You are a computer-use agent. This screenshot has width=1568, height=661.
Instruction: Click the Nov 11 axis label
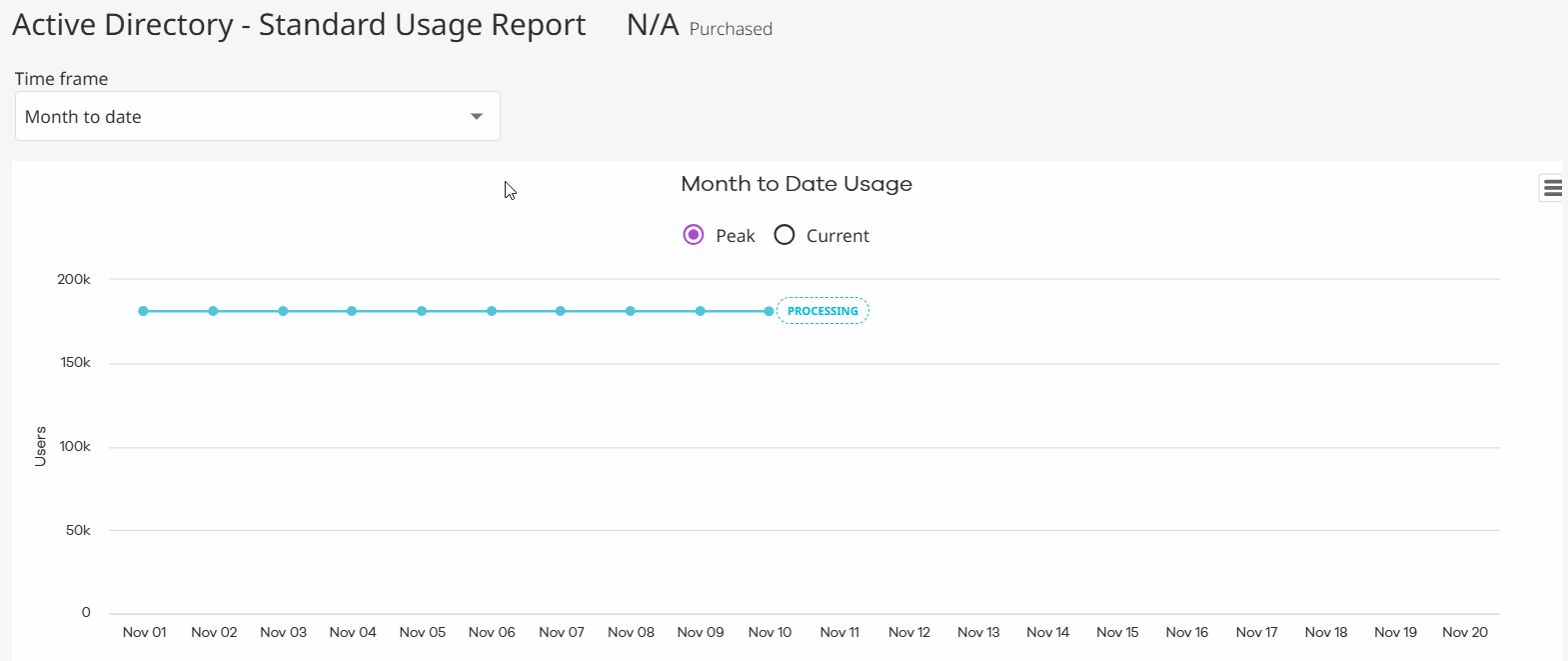pos(839,632)
